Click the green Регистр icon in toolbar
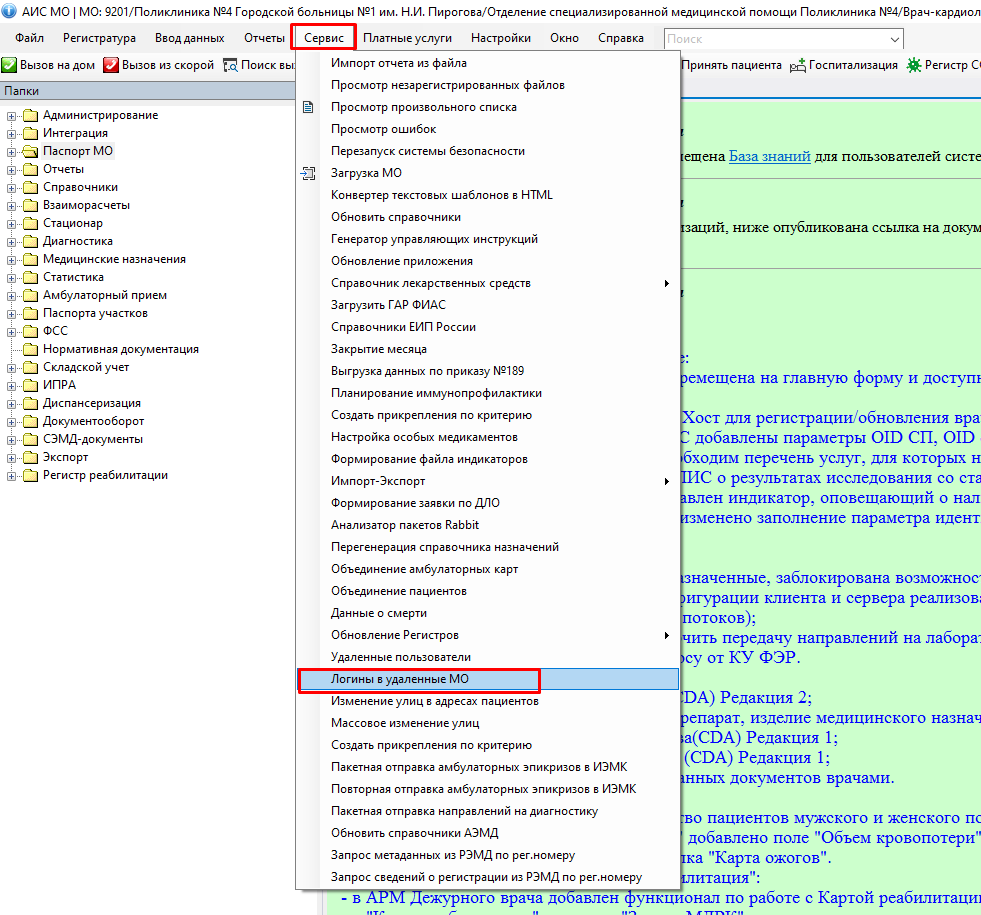The height and width of the screenshot is (915, 981). click(x=914, y=65)
